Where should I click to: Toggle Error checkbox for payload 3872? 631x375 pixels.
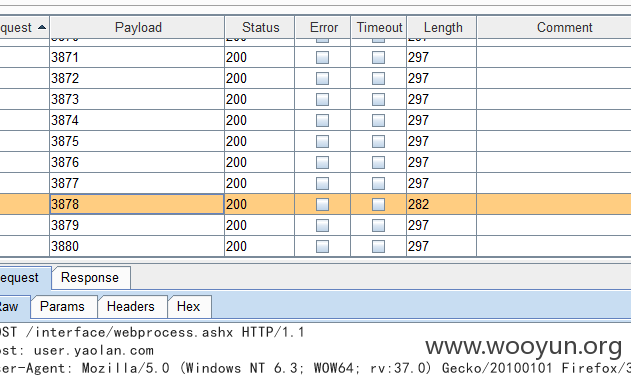(x=322, y=78)
